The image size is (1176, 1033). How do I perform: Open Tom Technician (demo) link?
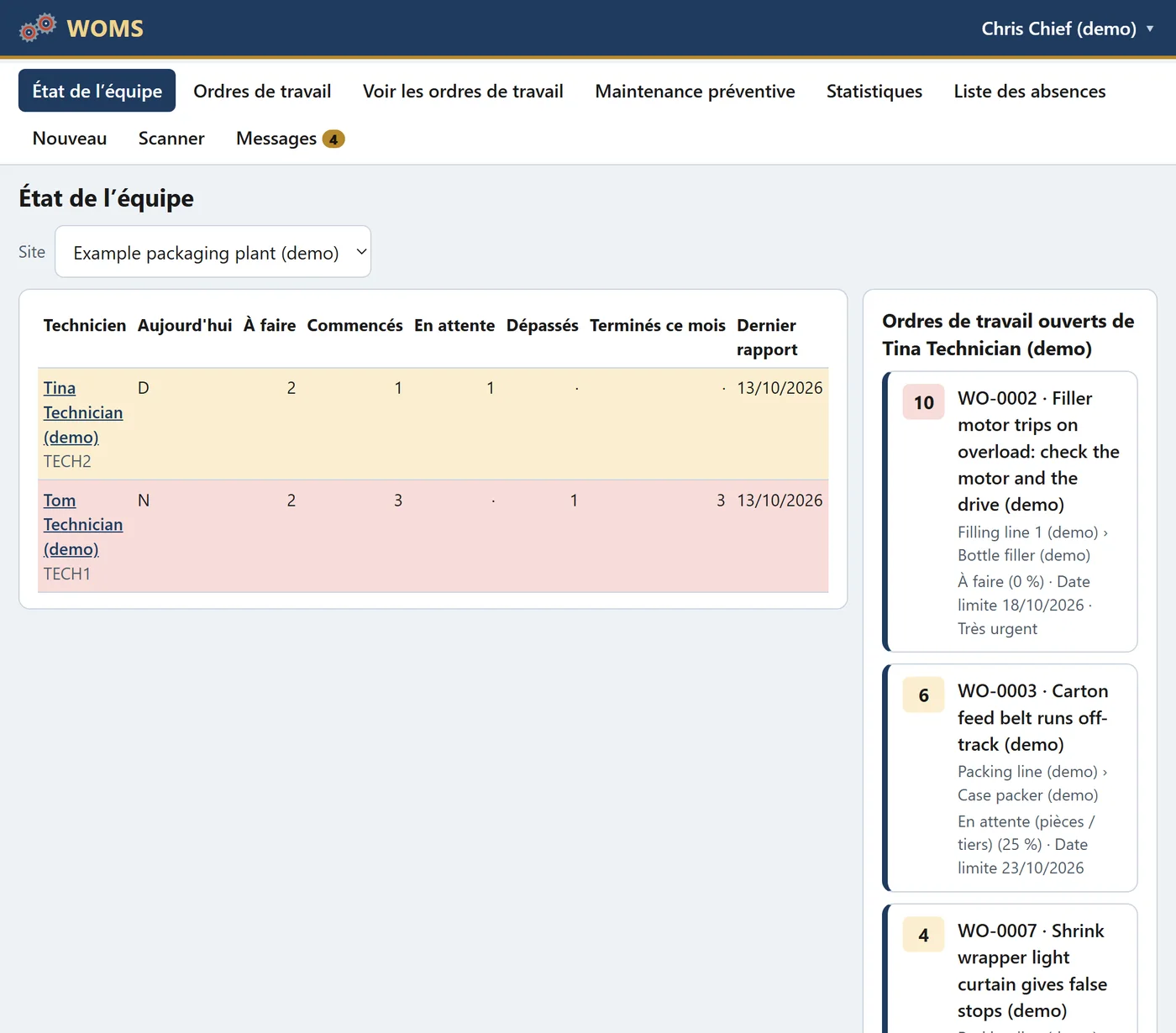(x=83, y=524)
